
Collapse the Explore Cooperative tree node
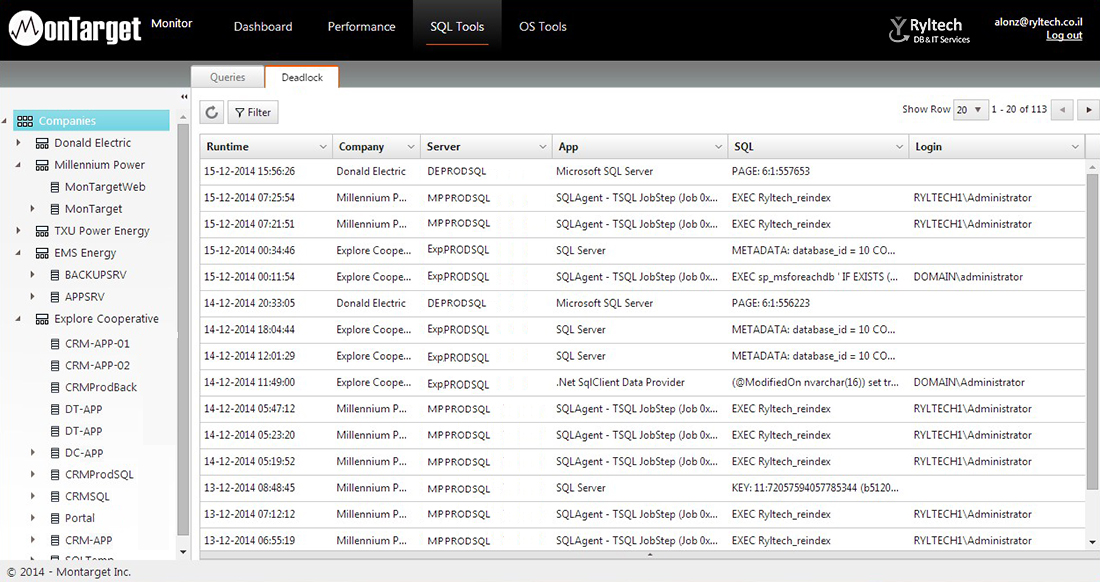(18, 318)
